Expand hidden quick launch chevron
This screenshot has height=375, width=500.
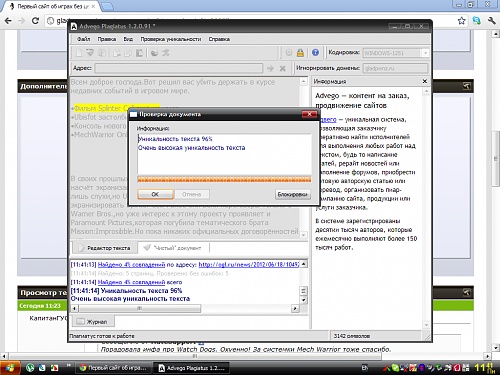point(69,366)
